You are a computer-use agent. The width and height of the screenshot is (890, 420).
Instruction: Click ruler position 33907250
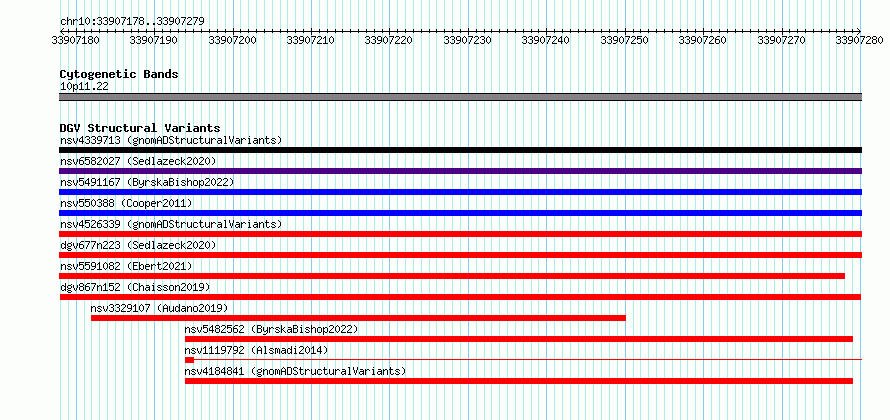click(625, 40)
